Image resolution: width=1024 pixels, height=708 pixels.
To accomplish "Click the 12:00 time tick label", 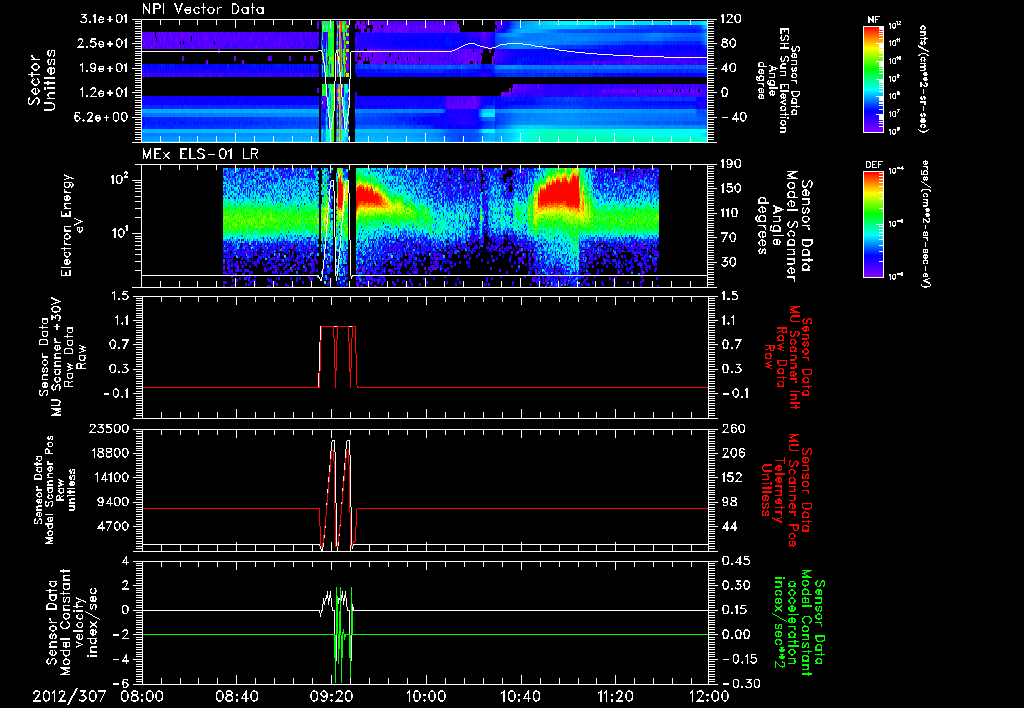I will [709, 696].
